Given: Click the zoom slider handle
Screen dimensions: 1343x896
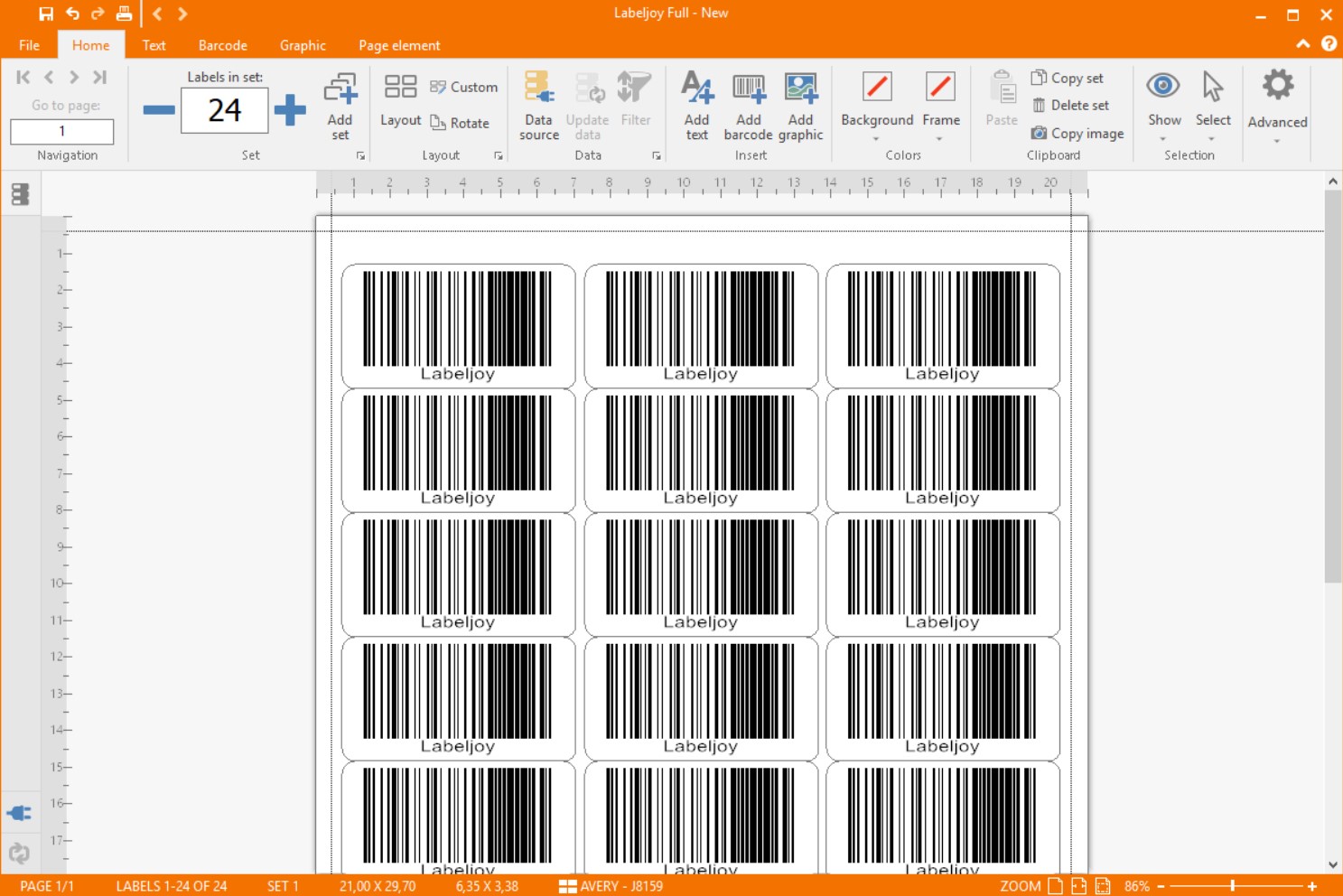Looking at the screenshot, I should pyautogui.click(x=1233, y=886).
